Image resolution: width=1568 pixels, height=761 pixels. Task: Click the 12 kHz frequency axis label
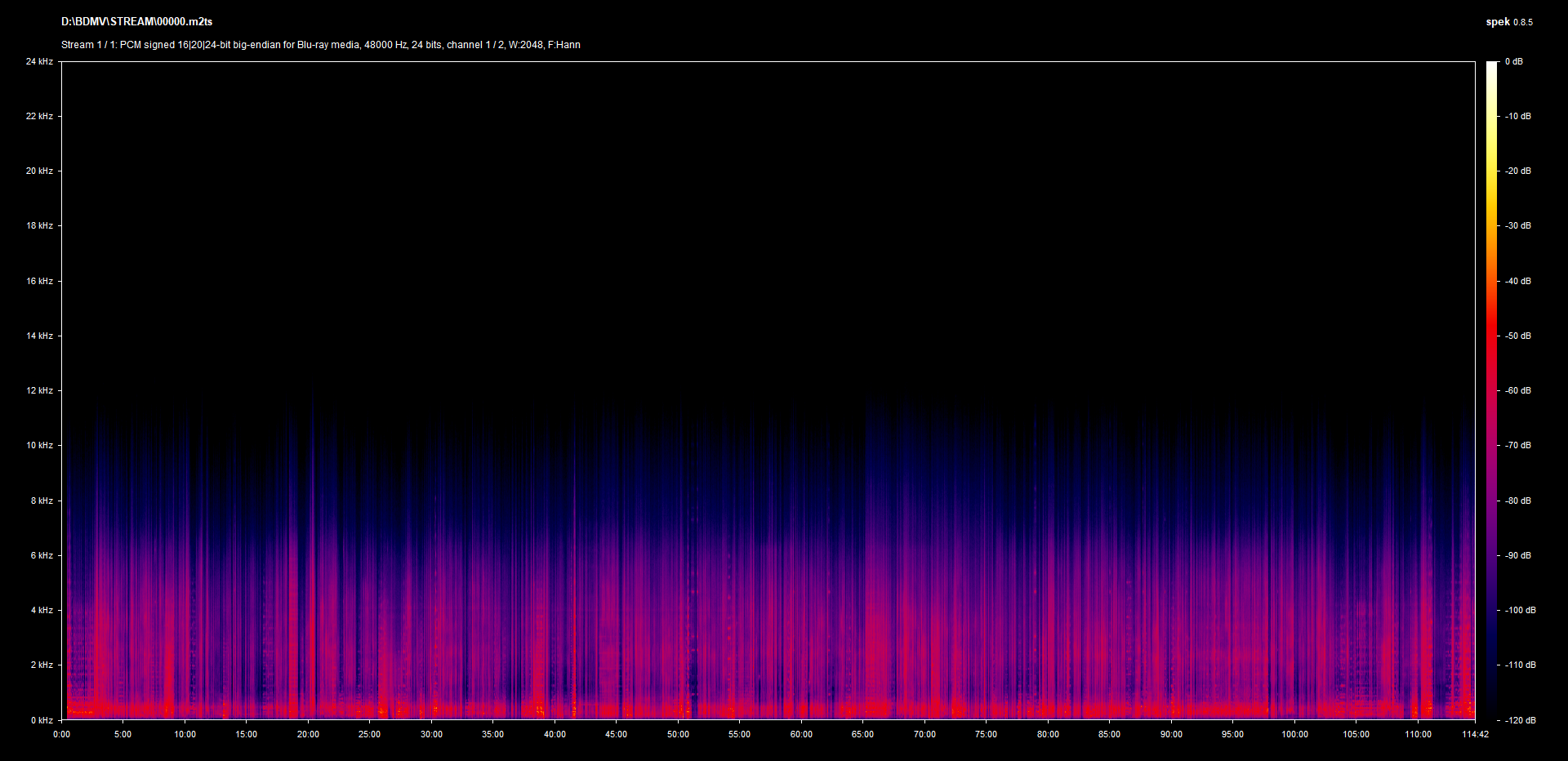pos(39,391)
